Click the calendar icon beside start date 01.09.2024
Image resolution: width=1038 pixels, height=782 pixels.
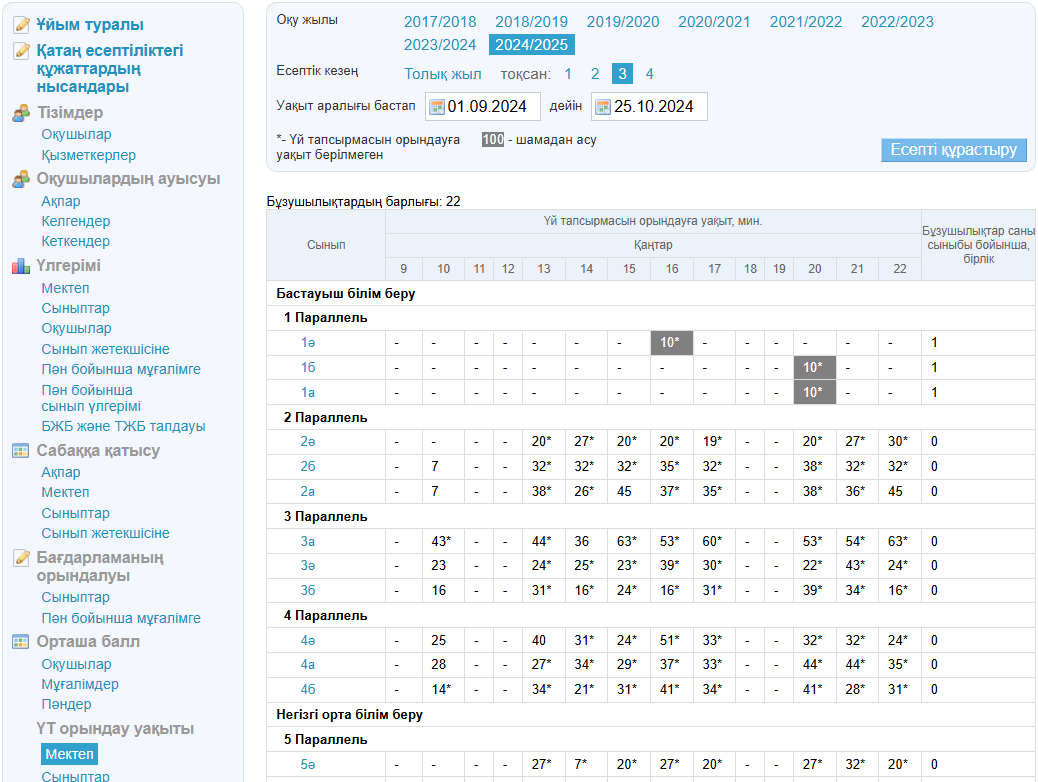click(436, 107)
